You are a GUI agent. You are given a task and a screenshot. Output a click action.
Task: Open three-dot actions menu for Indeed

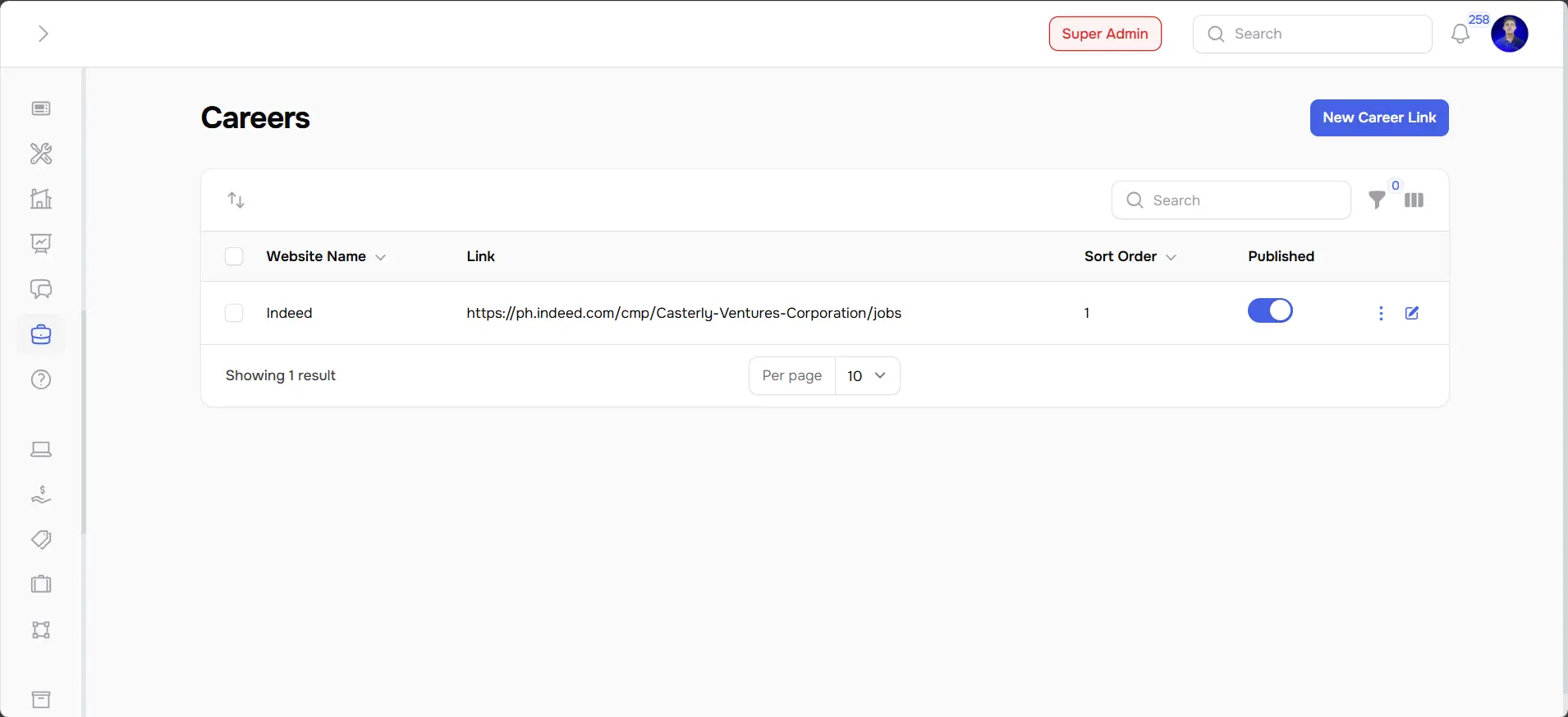(x=1381, y=313)
